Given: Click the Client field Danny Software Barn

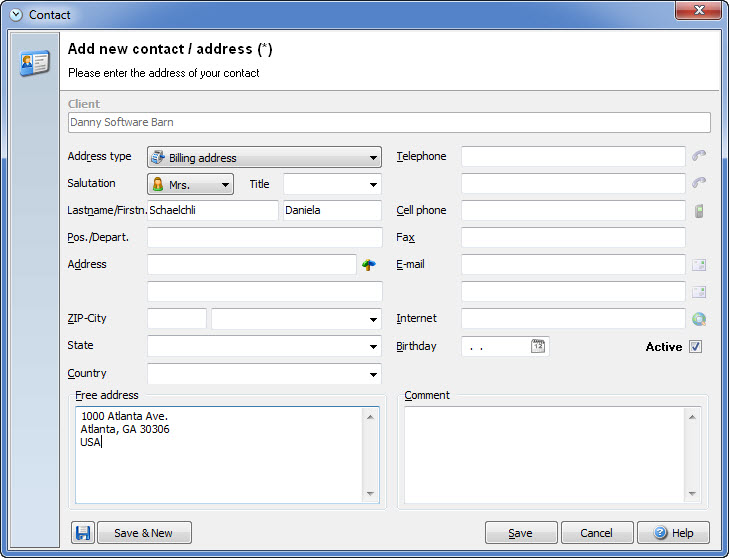Looking at the screenshot, I should [389, 122].
